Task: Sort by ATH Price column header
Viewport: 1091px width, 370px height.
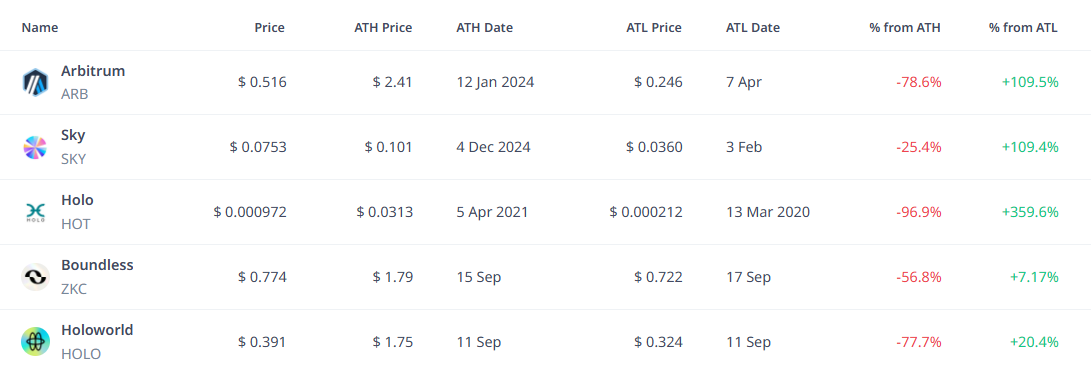Action: (x=383, y=28)
